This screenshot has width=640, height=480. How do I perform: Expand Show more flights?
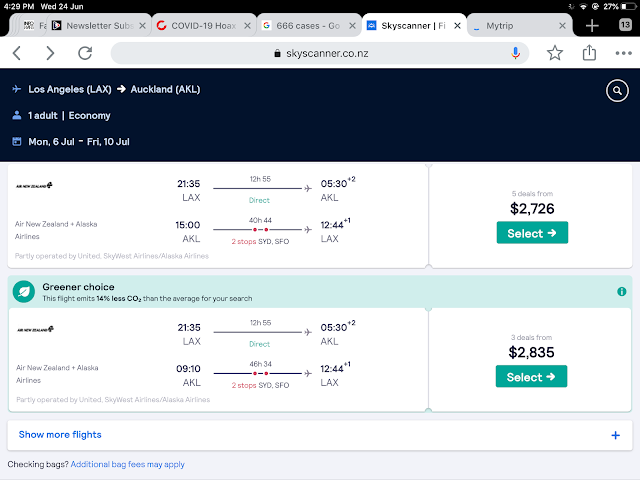pyautogui.click(x=320, y=435)
